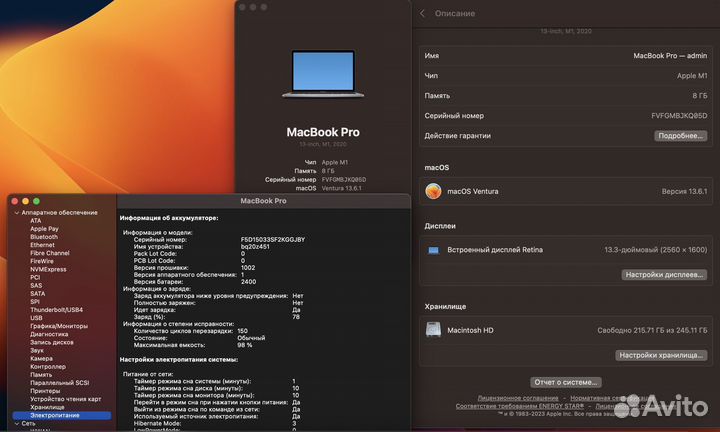Click the Свободно 215.71 ГБ storage text
The image size is (720, 432).
[x=652, y=330]
